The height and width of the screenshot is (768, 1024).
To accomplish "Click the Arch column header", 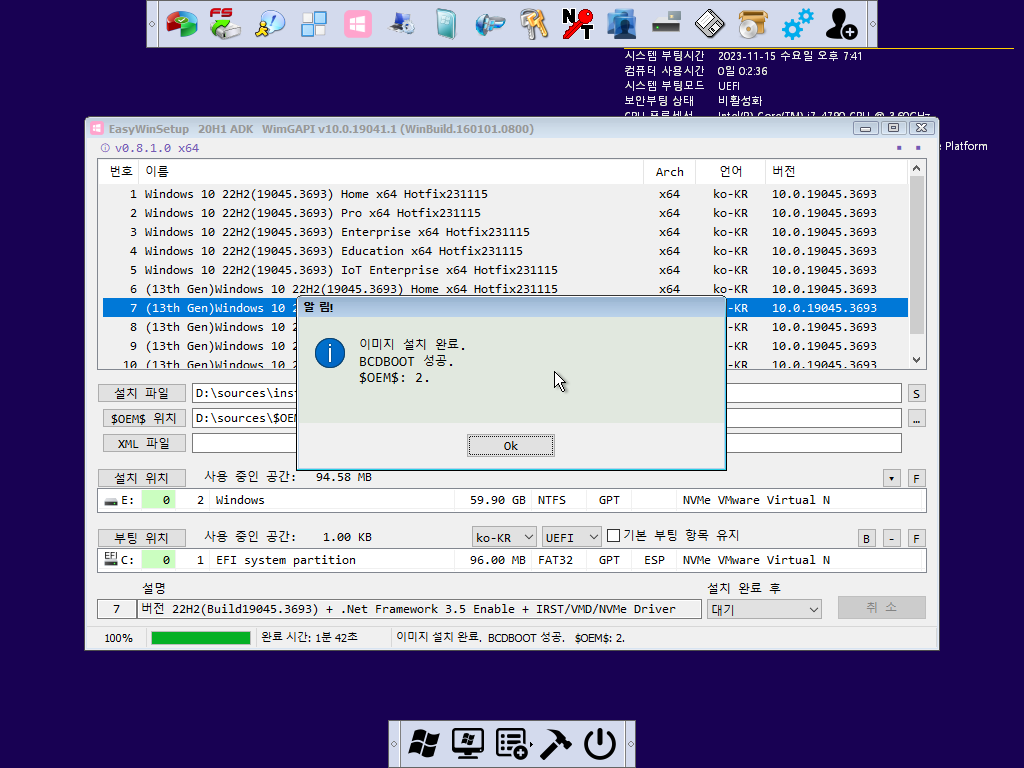I will click(x=669, y=171).
